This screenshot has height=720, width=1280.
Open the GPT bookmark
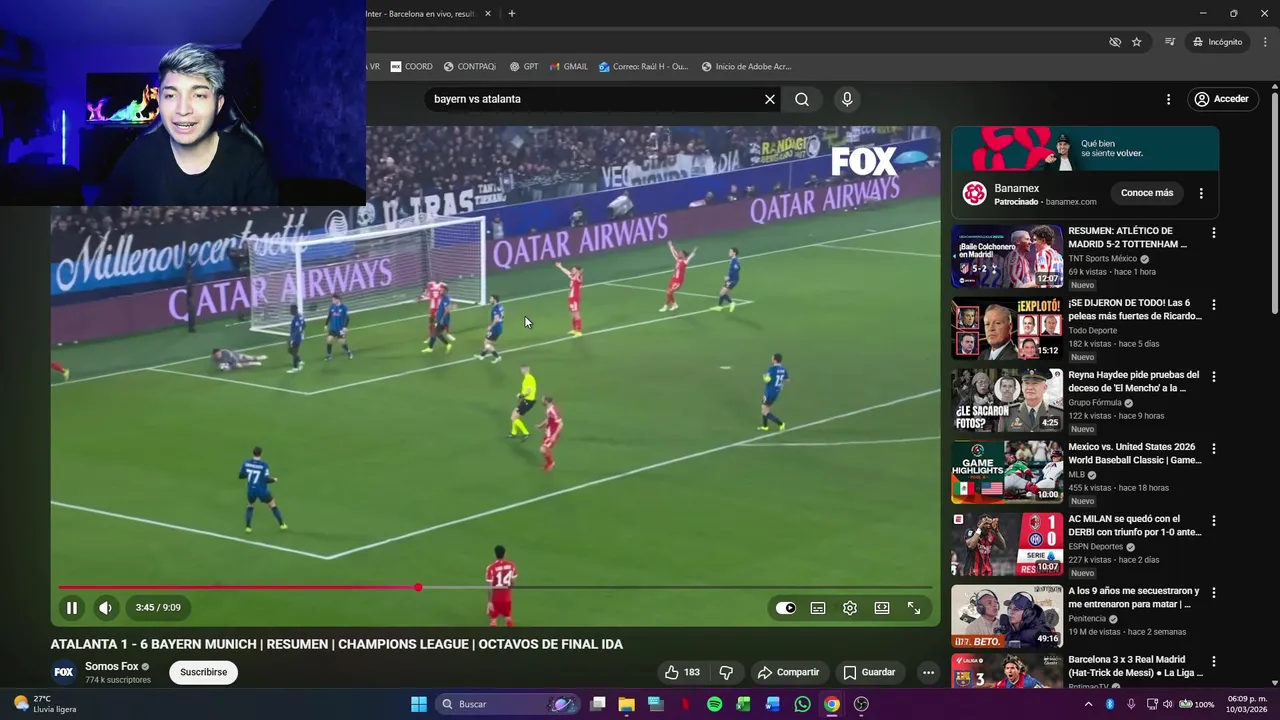click(x=524, y=67)
